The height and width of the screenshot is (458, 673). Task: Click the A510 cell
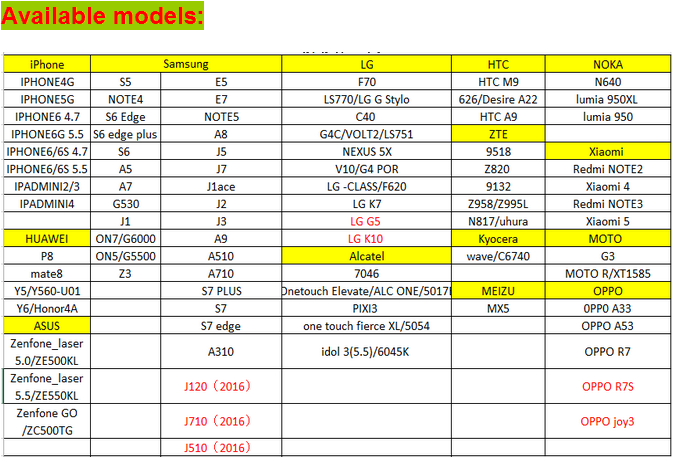[221, 256]
